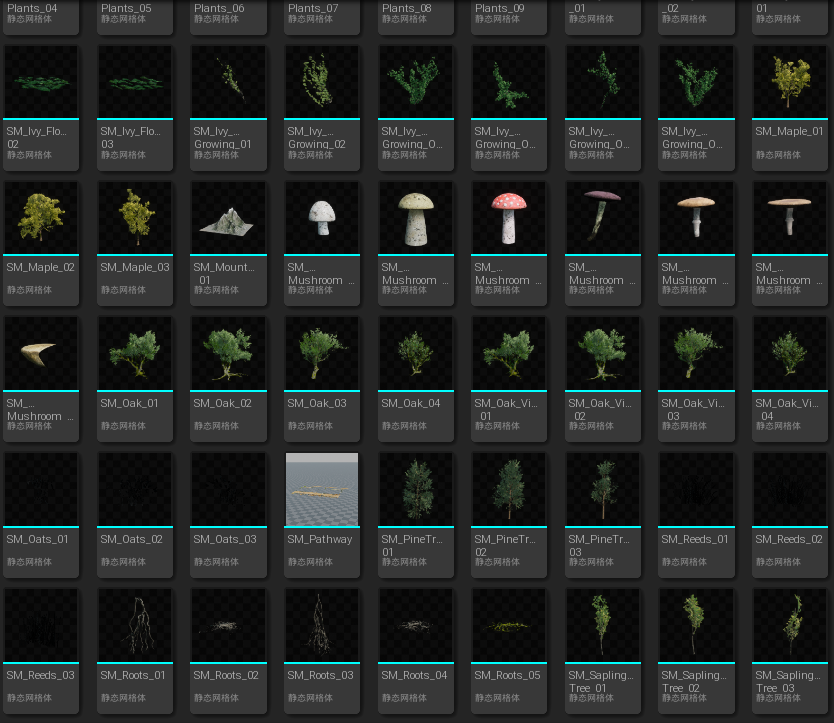Select the Plants_09 asset label
Image resolution: width=834 pixels, height=723 pixels.
(x=500, y=8)
